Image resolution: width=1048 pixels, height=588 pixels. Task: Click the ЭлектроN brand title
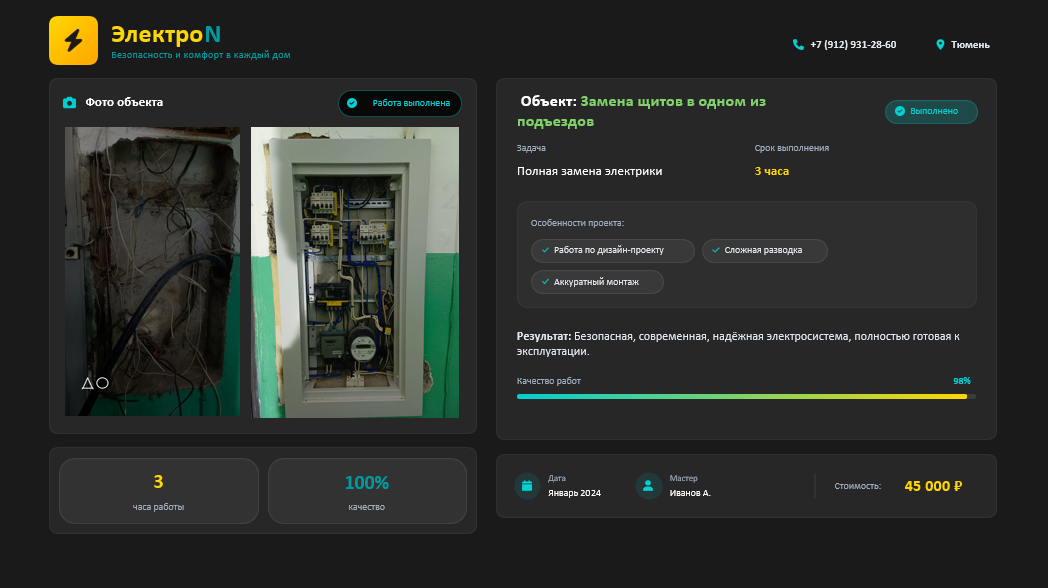tap(166, 34)
